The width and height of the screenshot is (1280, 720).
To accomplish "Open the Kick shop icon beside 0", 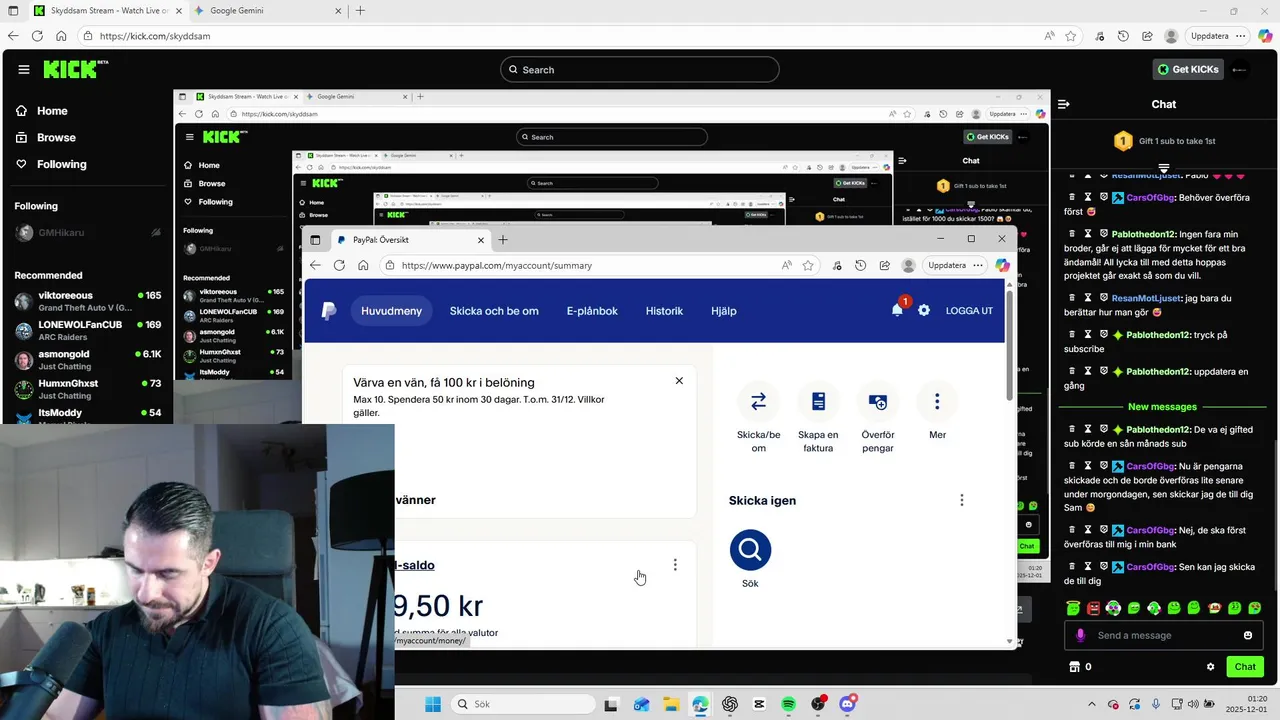I will click(x=1075, y=667).
